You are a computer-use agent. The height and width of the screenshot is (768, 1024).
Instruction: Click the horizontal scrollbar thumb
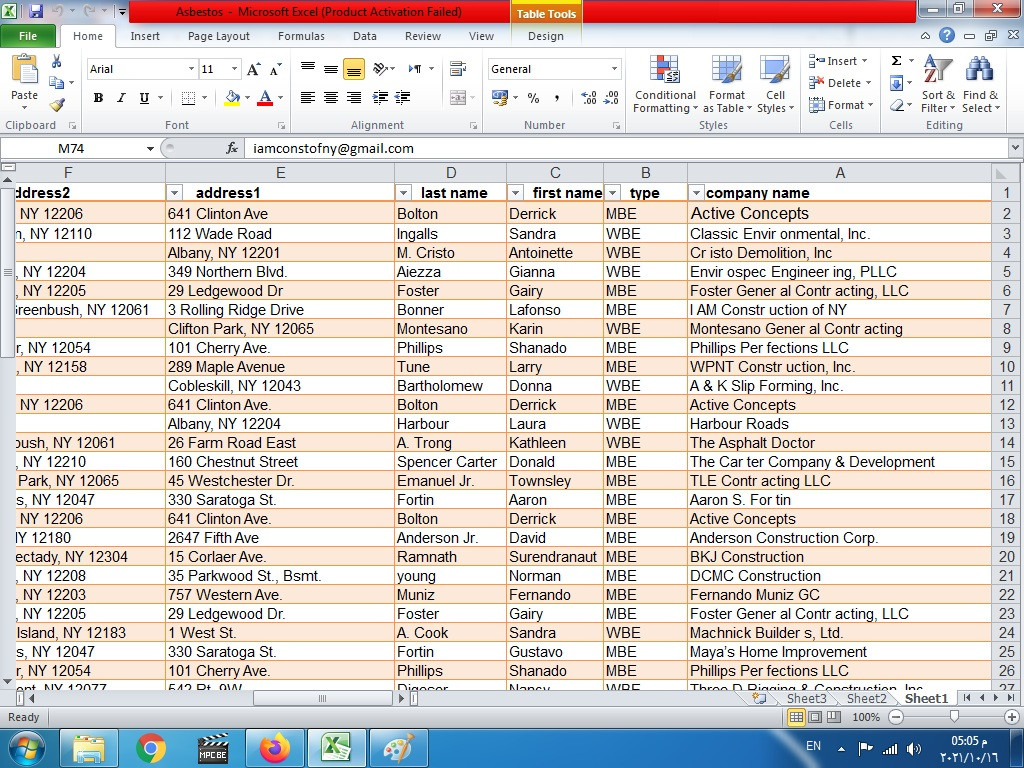pos(322,698)
